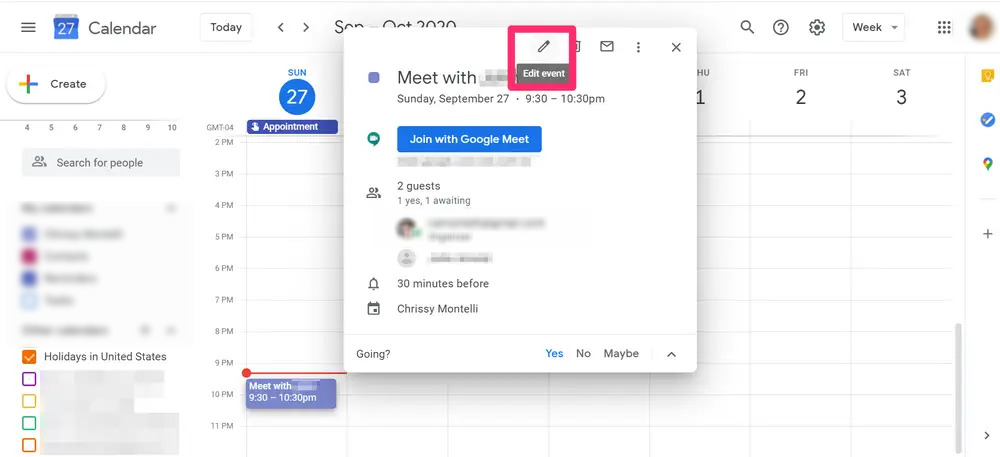Open the Support help icon
Viewport: 1000px width, 457px height.
781,27
